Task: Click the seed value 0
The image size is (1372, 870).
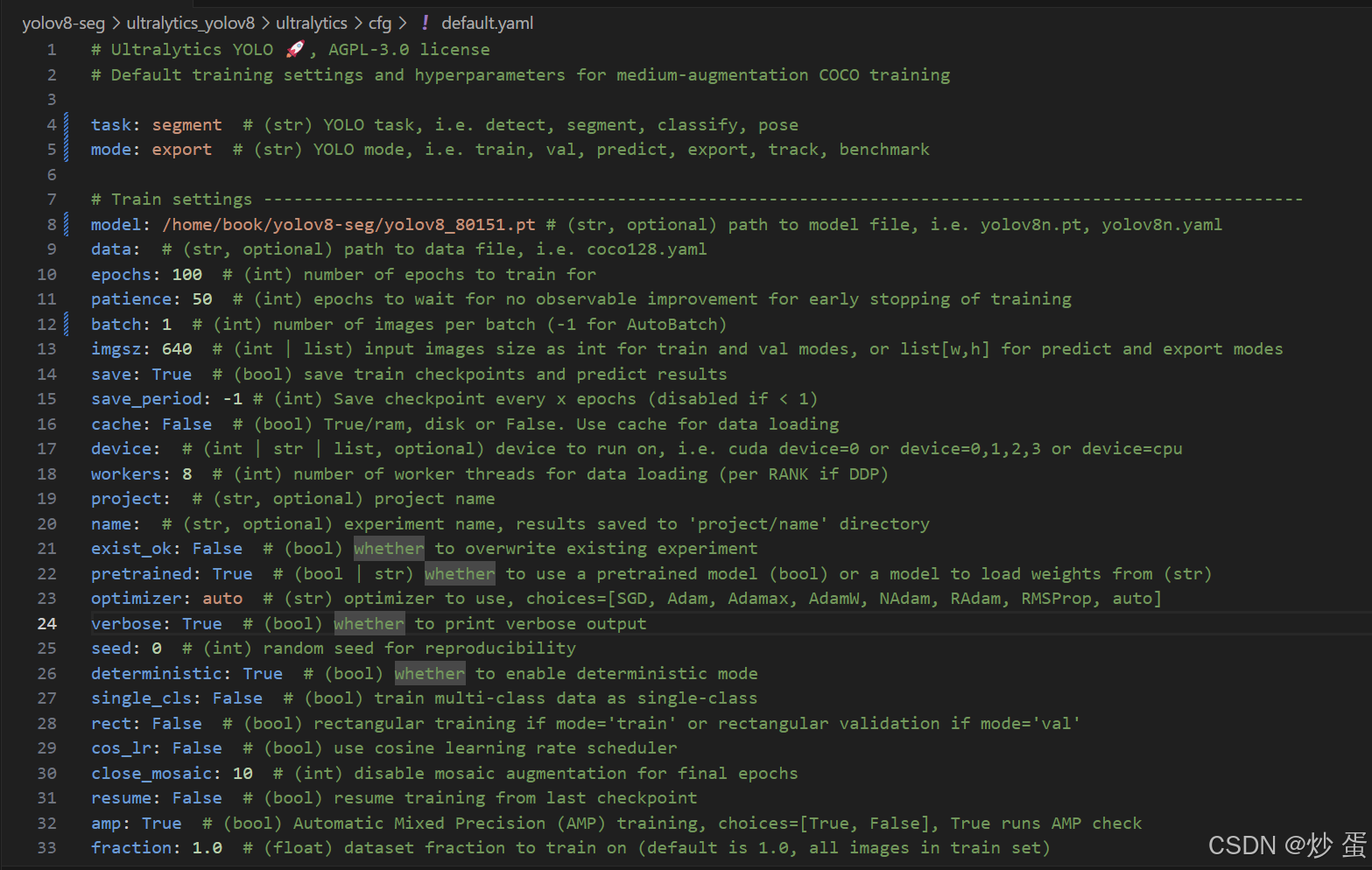Action: click(x=157, y=649)
